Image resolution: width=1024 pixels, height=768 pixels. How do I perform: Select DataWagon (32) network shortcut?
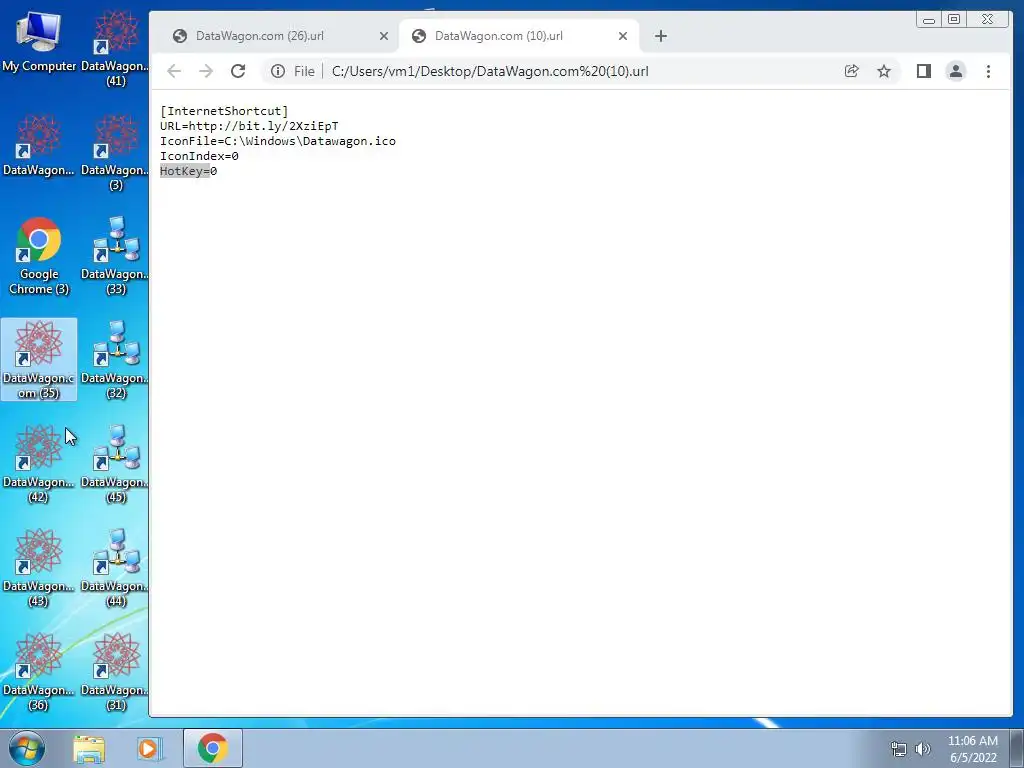[116, 359]
